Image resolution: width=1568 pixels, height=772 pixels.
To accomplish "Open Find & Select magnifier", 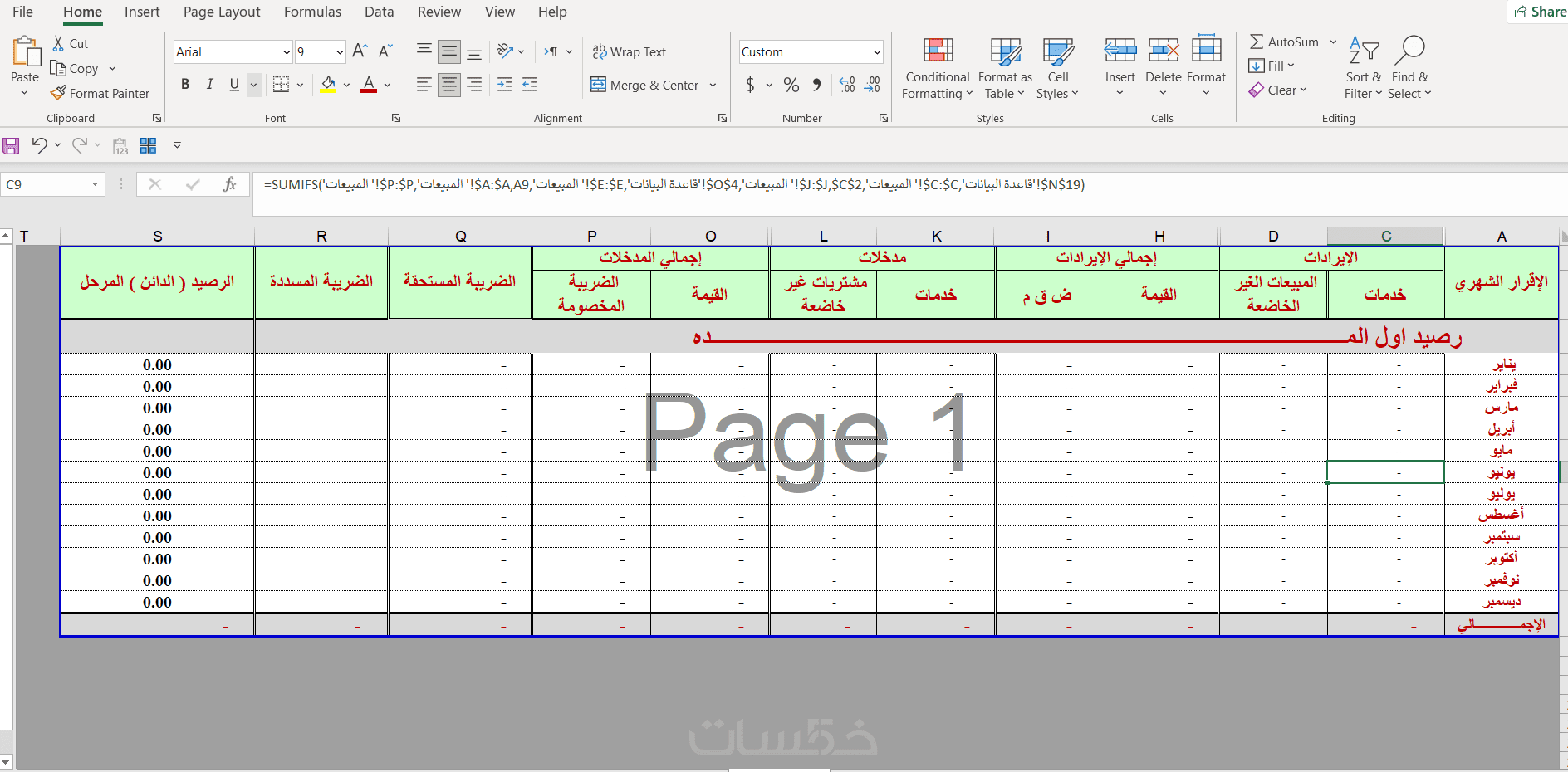I will pos(1409,68).
